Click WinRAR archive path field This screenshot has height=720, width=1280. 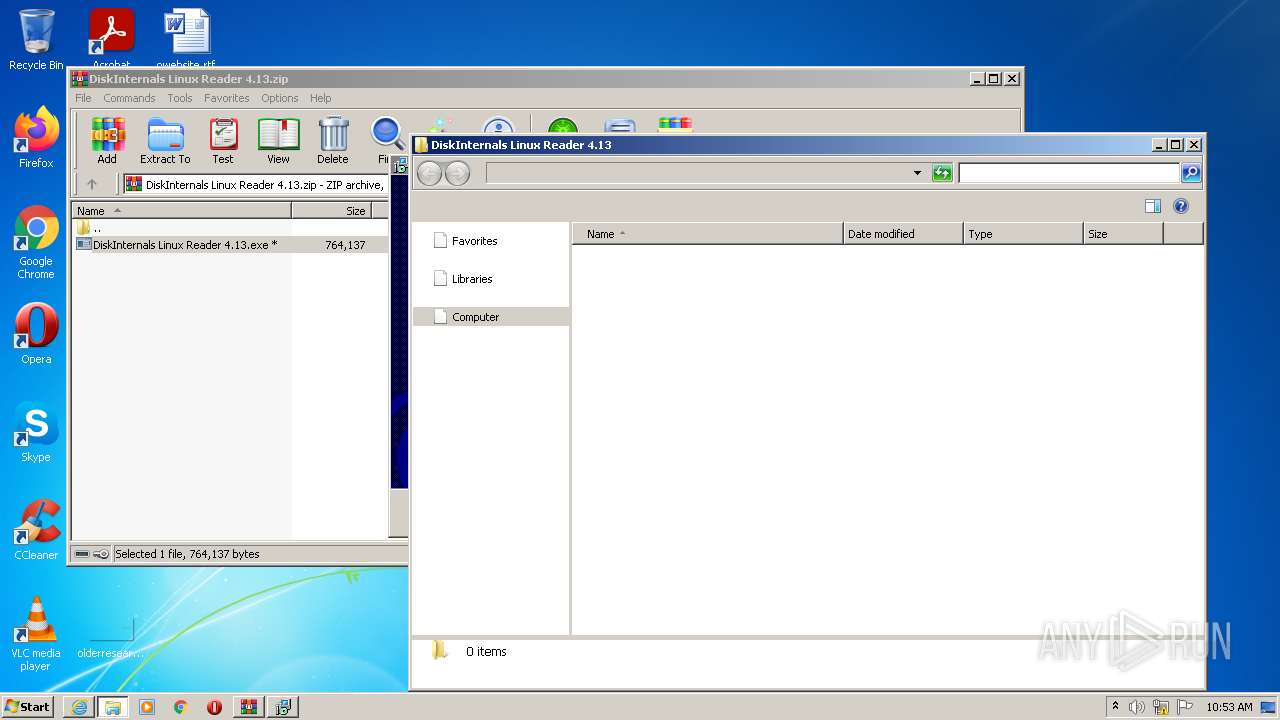pyautogui.click(x=256, y=184)
